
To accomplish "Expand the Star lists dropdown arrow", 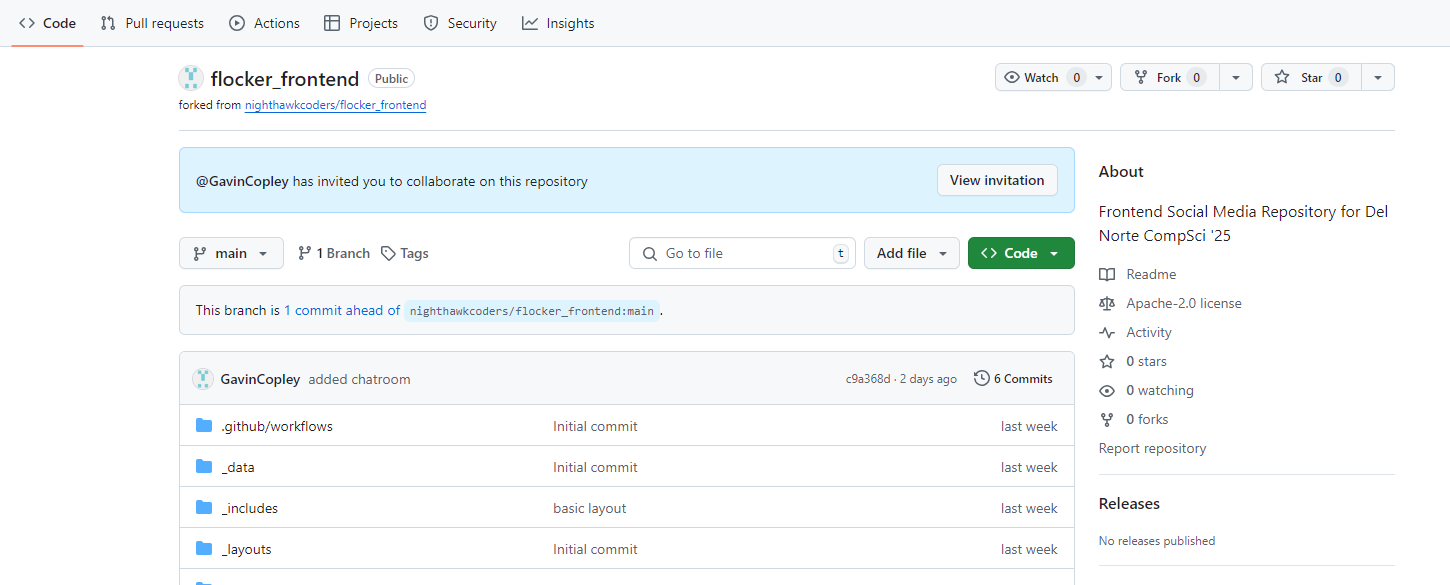I will point(1378,77).
